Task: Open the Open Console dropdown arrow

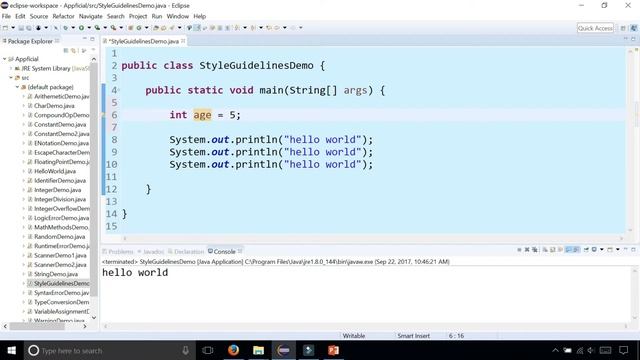Action: coord(618,250)
